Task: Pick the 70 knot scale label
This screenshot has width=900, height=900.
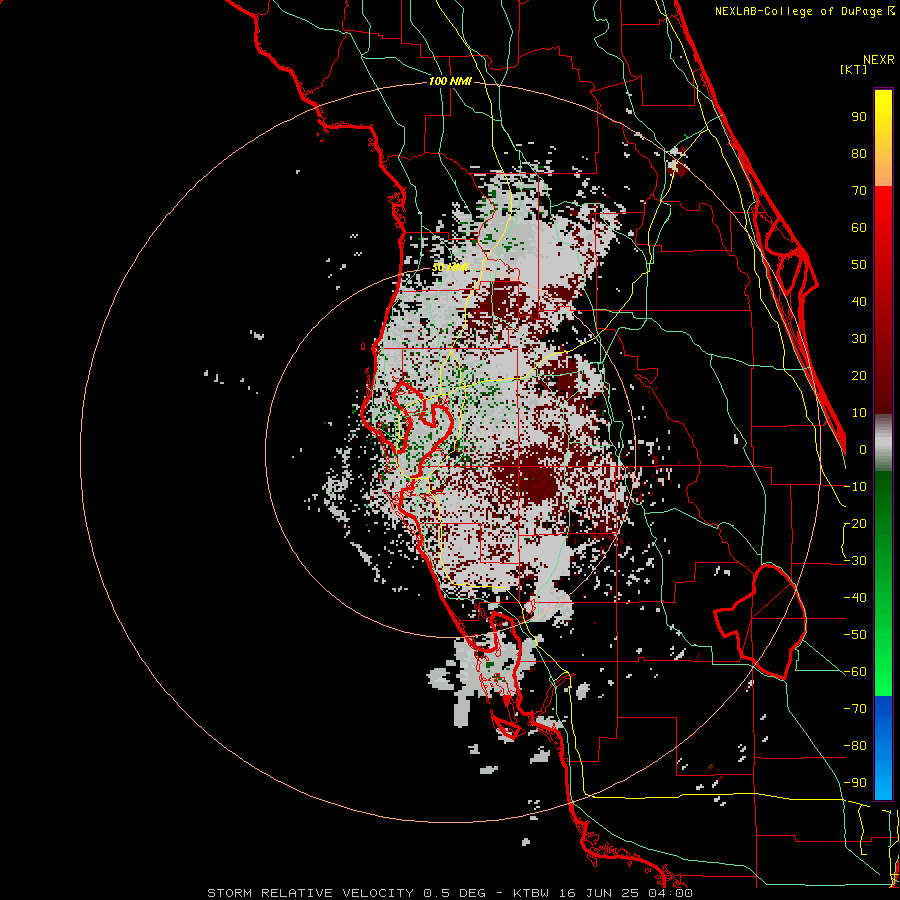Action: point(859,191)
